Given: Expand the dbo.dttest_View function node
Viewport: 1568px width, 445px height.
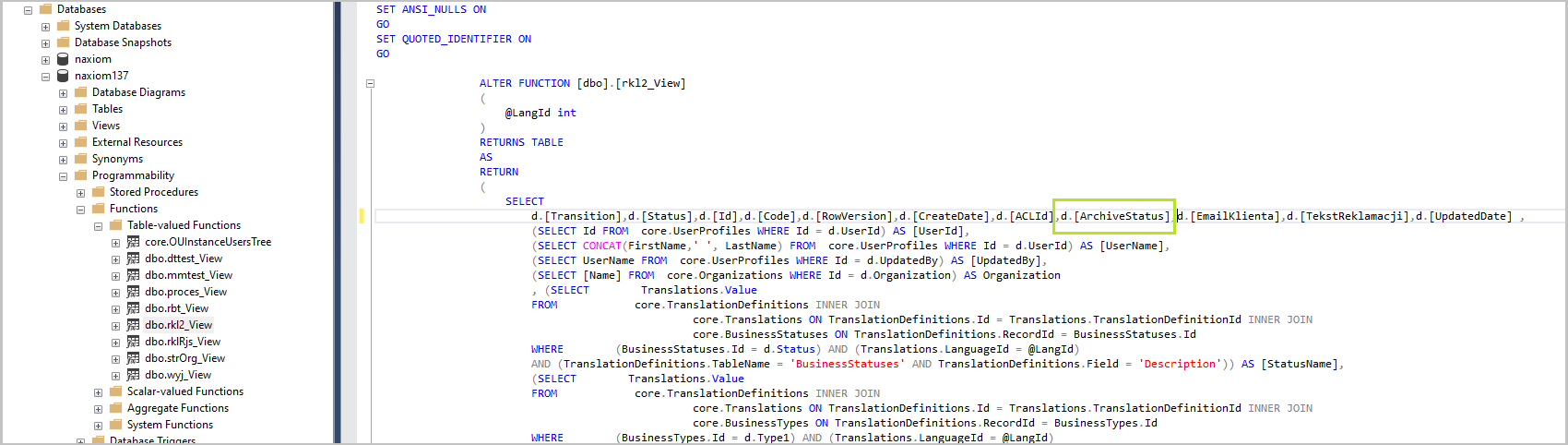Looking at the screenshot, I should coord(115,259).
